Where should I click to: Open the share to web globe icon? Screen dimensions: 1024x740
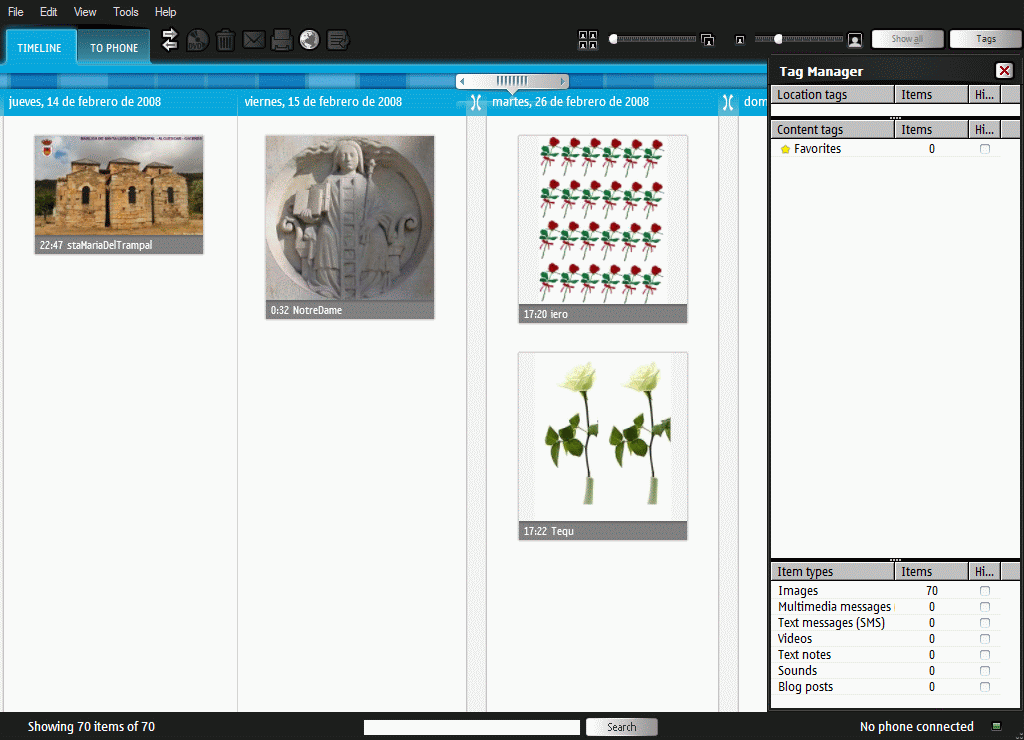[x=309, y=39]
